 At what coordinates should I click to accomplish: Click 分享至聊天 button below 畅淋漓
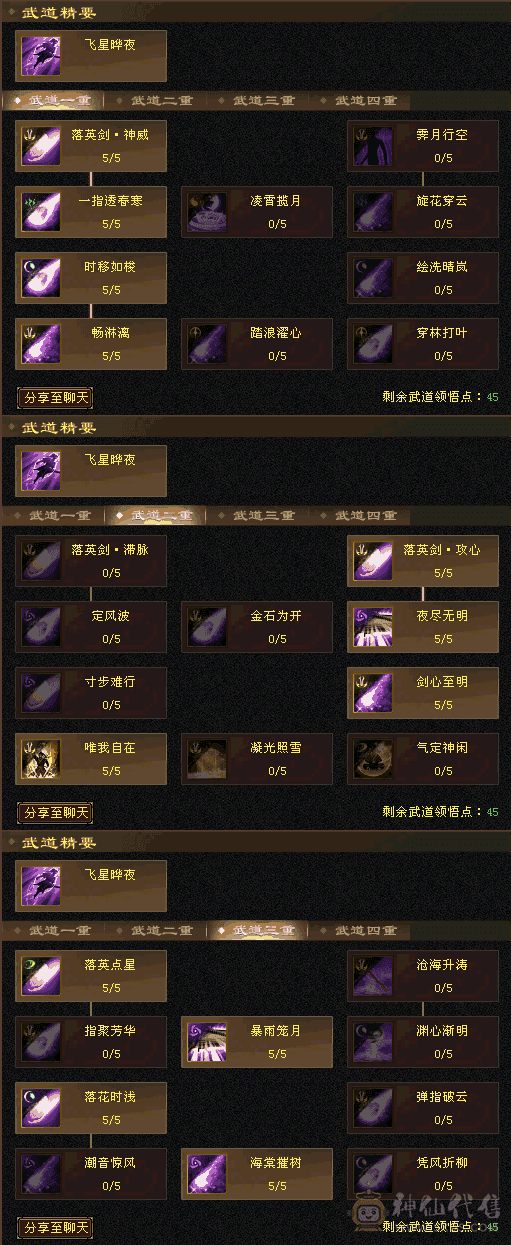(x=55, y=397)
